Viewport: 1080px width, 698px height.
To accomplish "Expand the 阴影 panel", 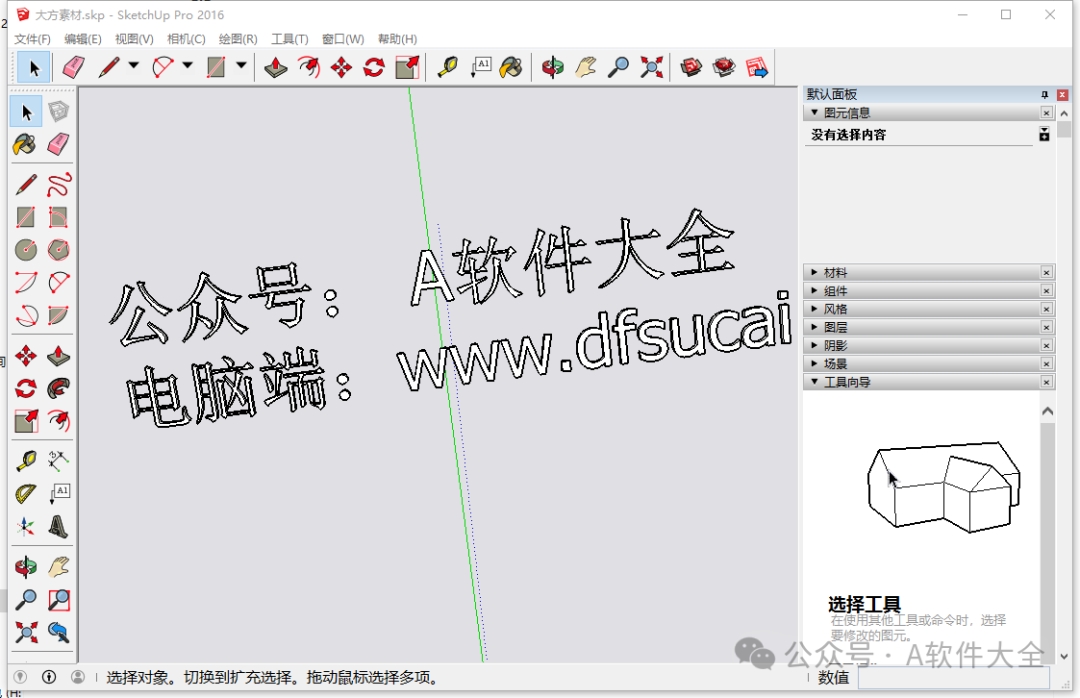I will [814, 345].
